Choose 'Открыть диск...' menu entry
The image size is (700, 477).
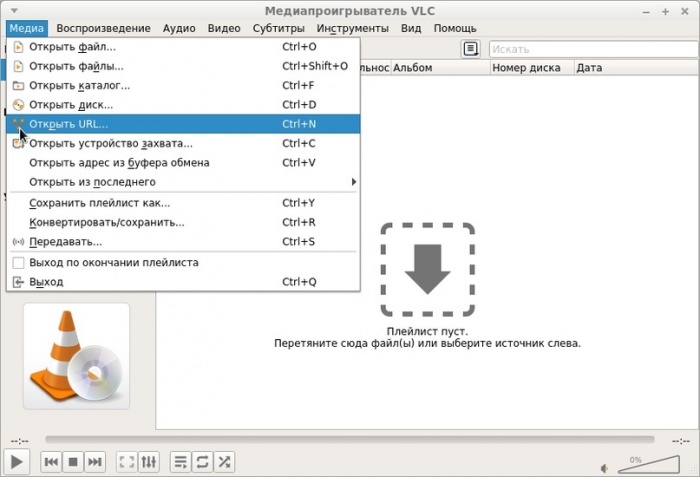tap(183, 105)
